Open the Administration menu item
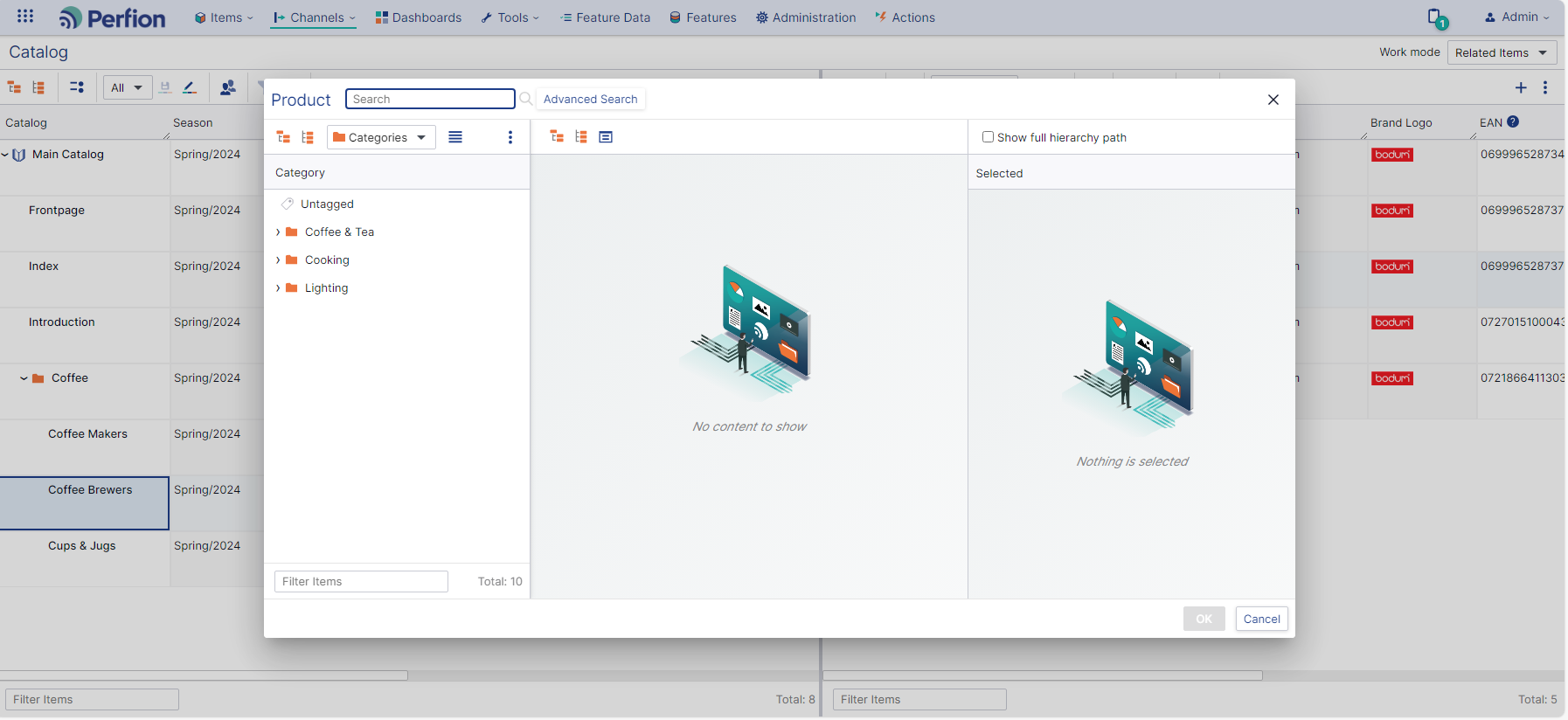Image resolution: width=1568 pixels, height=720 pixels. coord(806,17)
